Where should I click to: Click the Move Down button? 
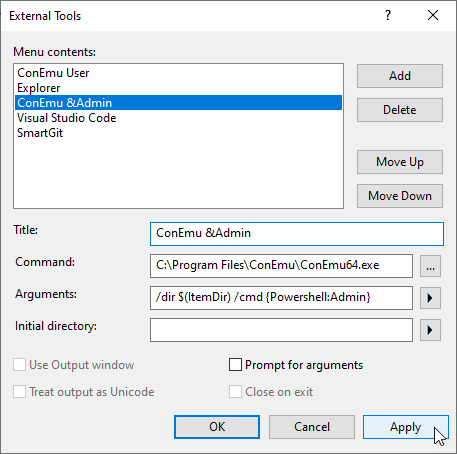[x=400, y=196]
